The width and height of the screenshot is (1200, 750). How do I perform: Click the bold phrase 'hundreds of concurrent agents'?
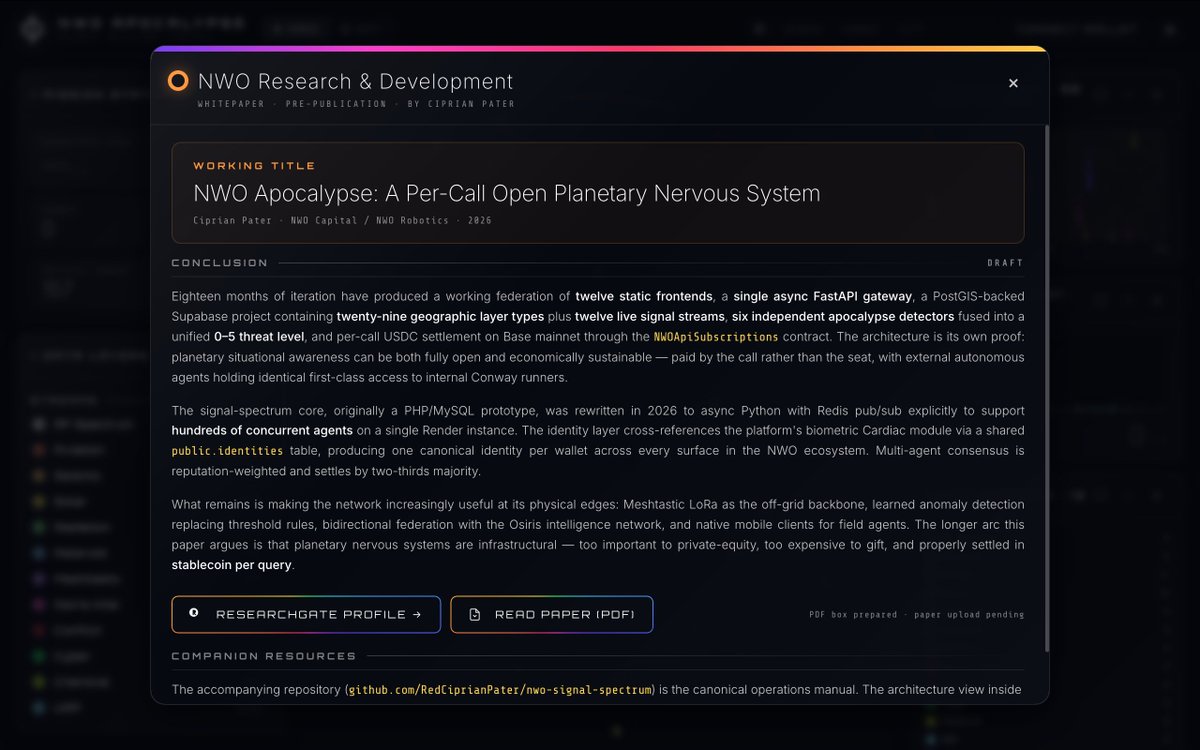coord(262,431)
